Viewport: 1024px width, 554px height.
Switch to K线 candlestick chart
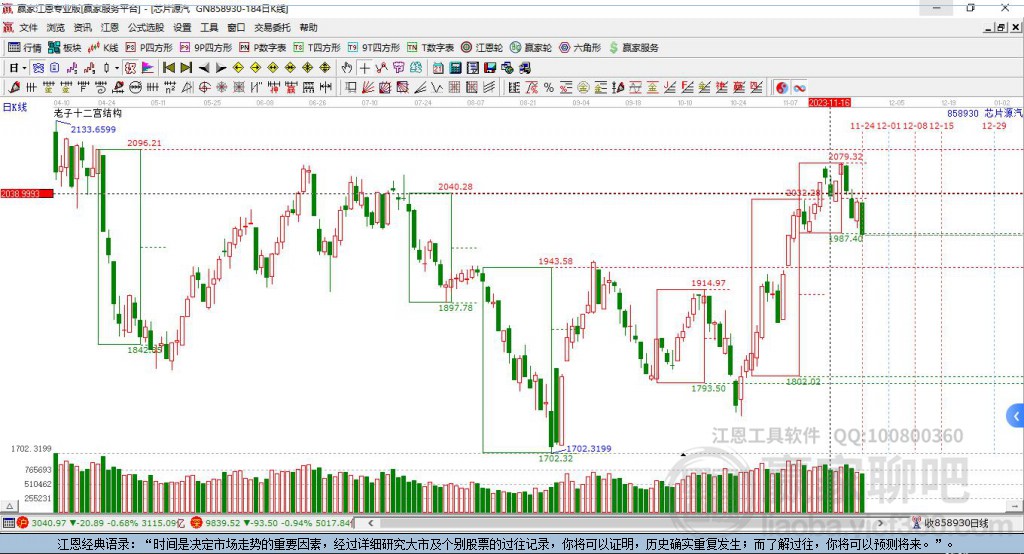103,48
